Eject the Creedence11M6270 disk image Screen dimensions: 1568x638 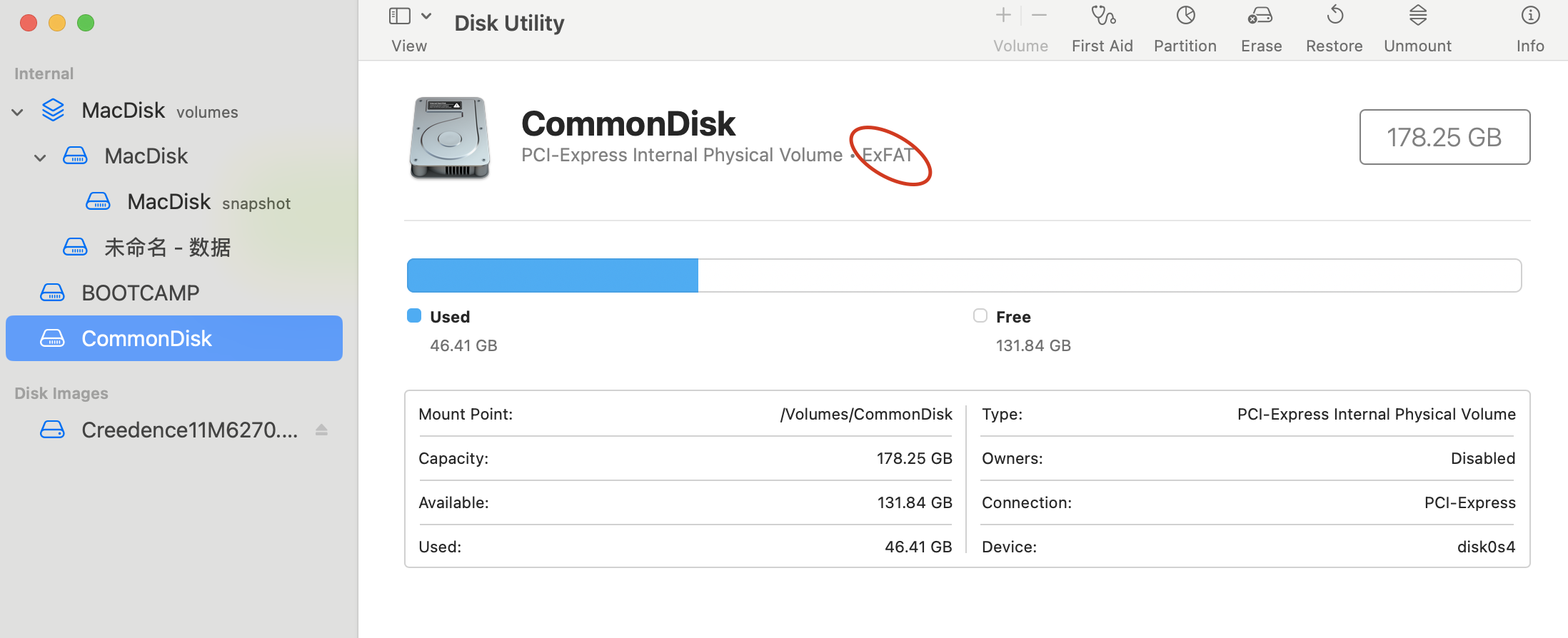pos(321,429)
